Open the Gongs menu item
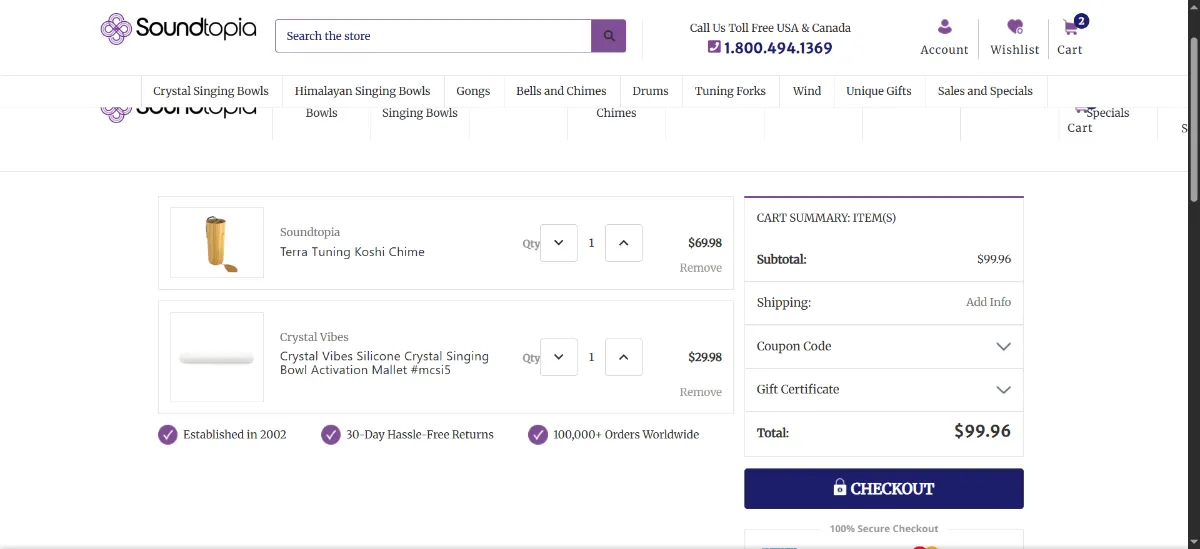1200x549 pixels. [x=473, y=91]
